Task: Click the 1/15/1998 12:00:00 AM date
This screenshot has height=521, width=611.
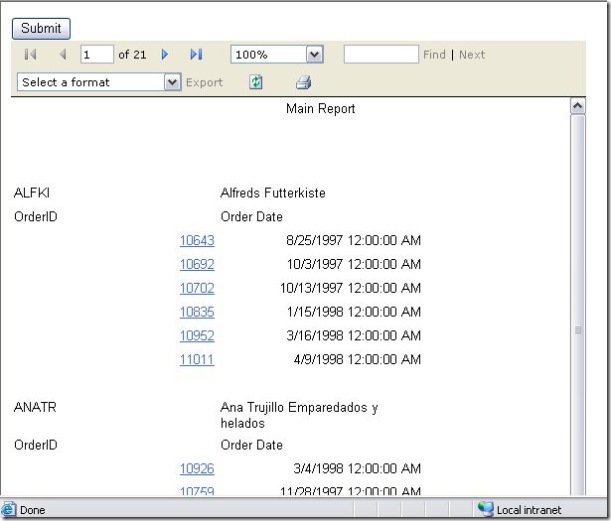Action: point(354,312)
